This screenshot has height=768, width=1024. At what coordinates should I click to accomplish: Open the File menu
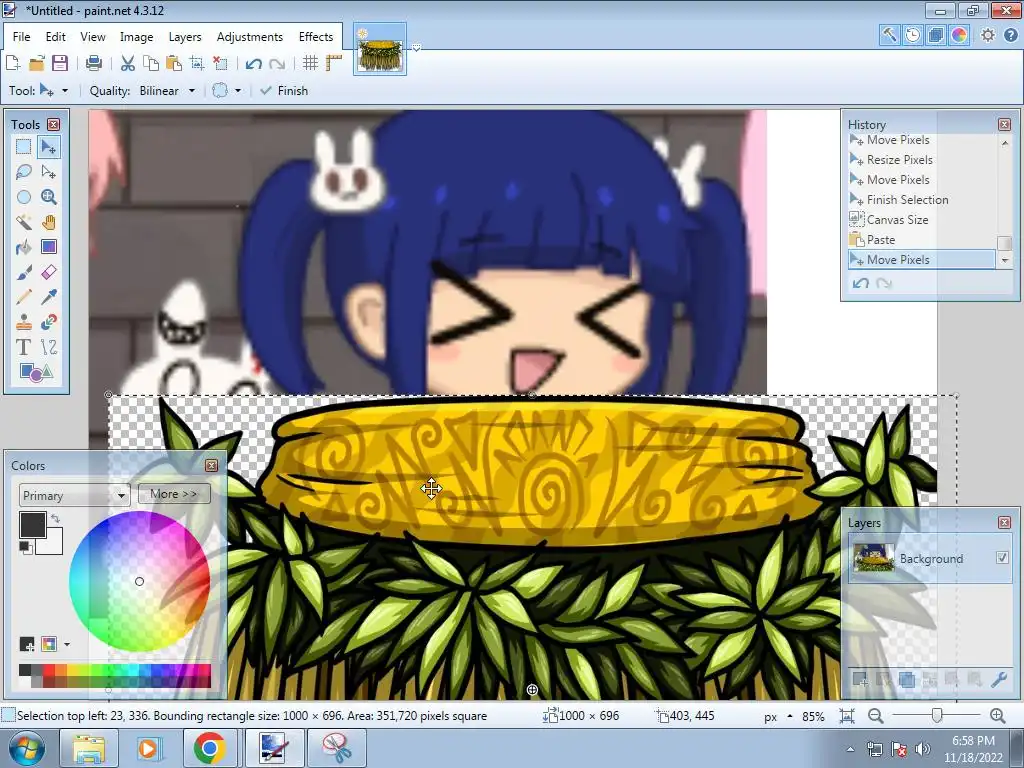pyautogui.click(x=22, y=37)
